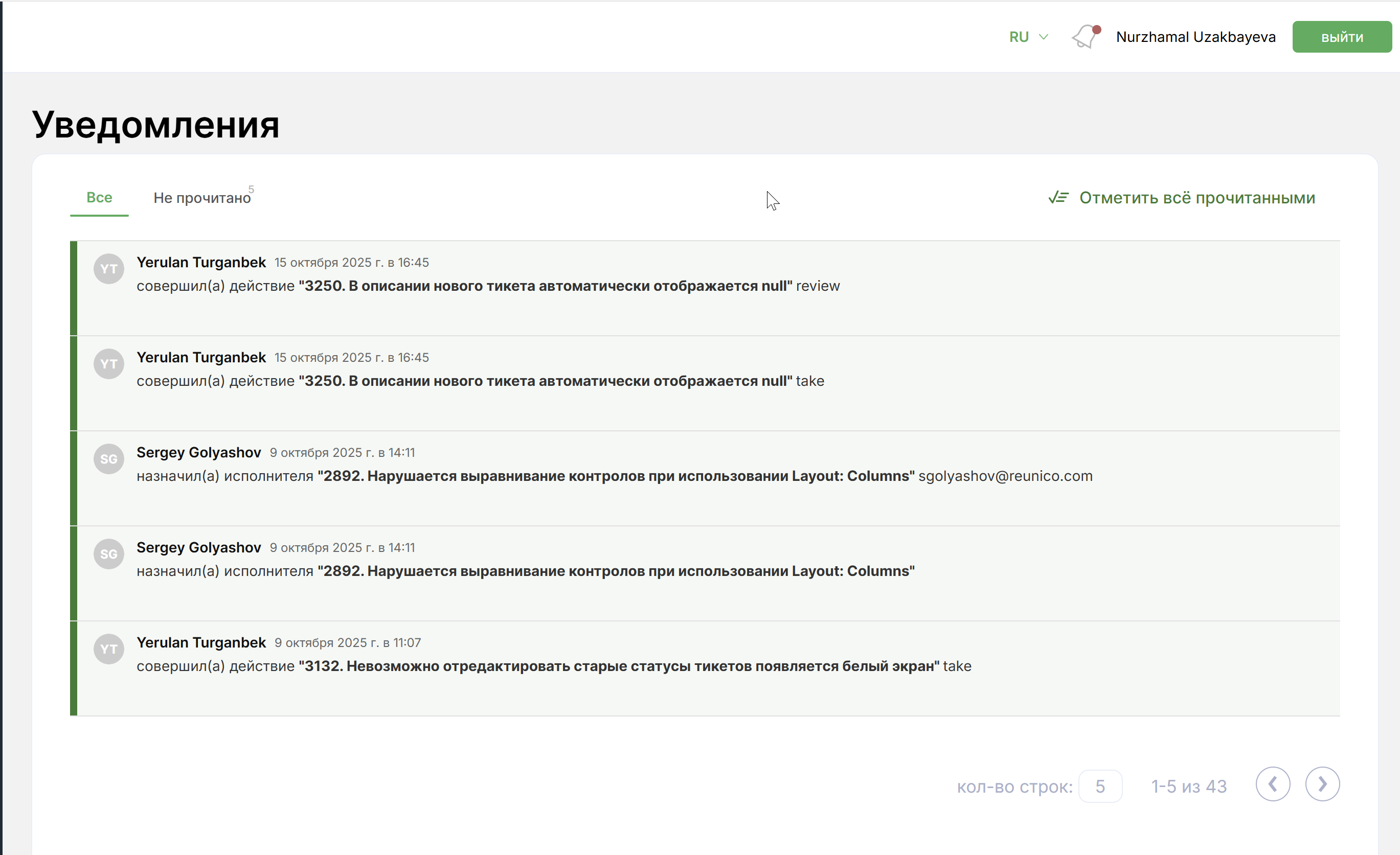1400x855 pixels.
Task: Click user name Nurzhamal Uzakbayeva
Action: point(1195,37)
